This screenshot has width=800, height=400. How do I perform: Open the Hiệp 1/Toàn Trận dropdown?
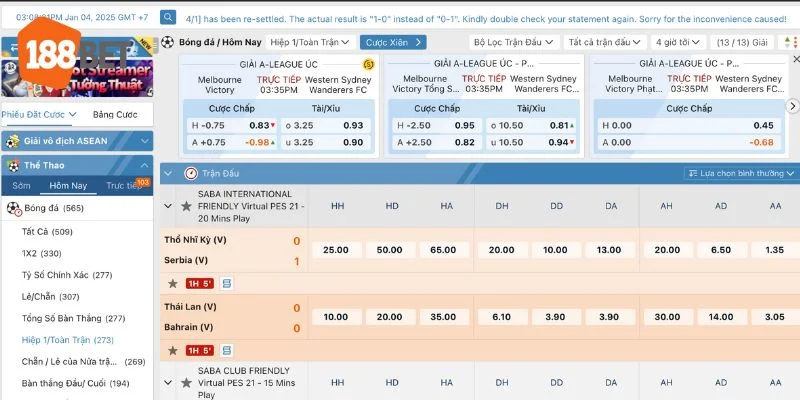(310, 42)
